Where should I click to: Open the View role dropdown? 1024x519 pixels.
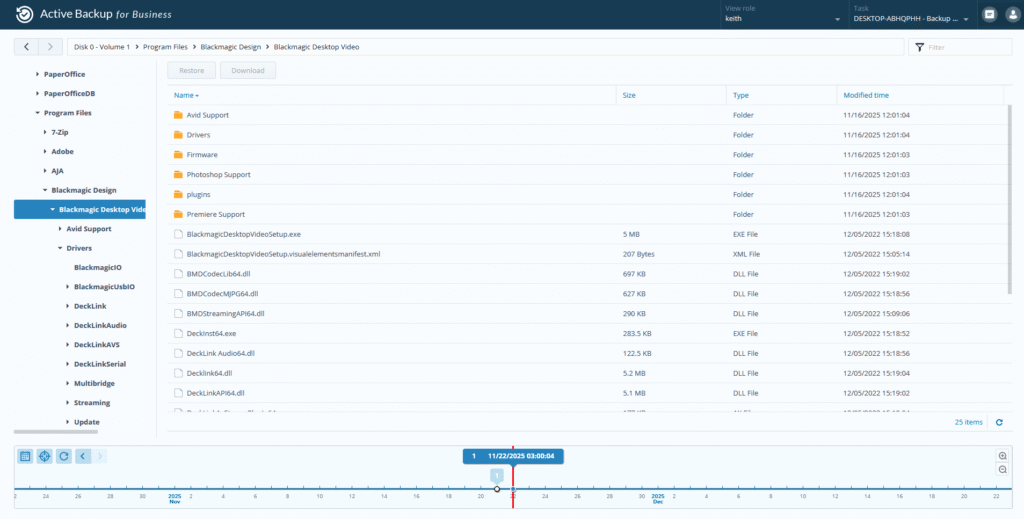pos(781,18)
